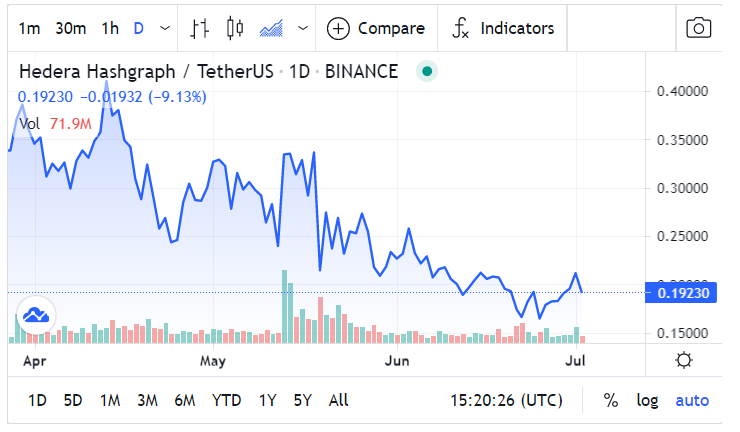The image size is (740, 432).
Task: Click the Jul label on time axis
Action: coord(575,361)
